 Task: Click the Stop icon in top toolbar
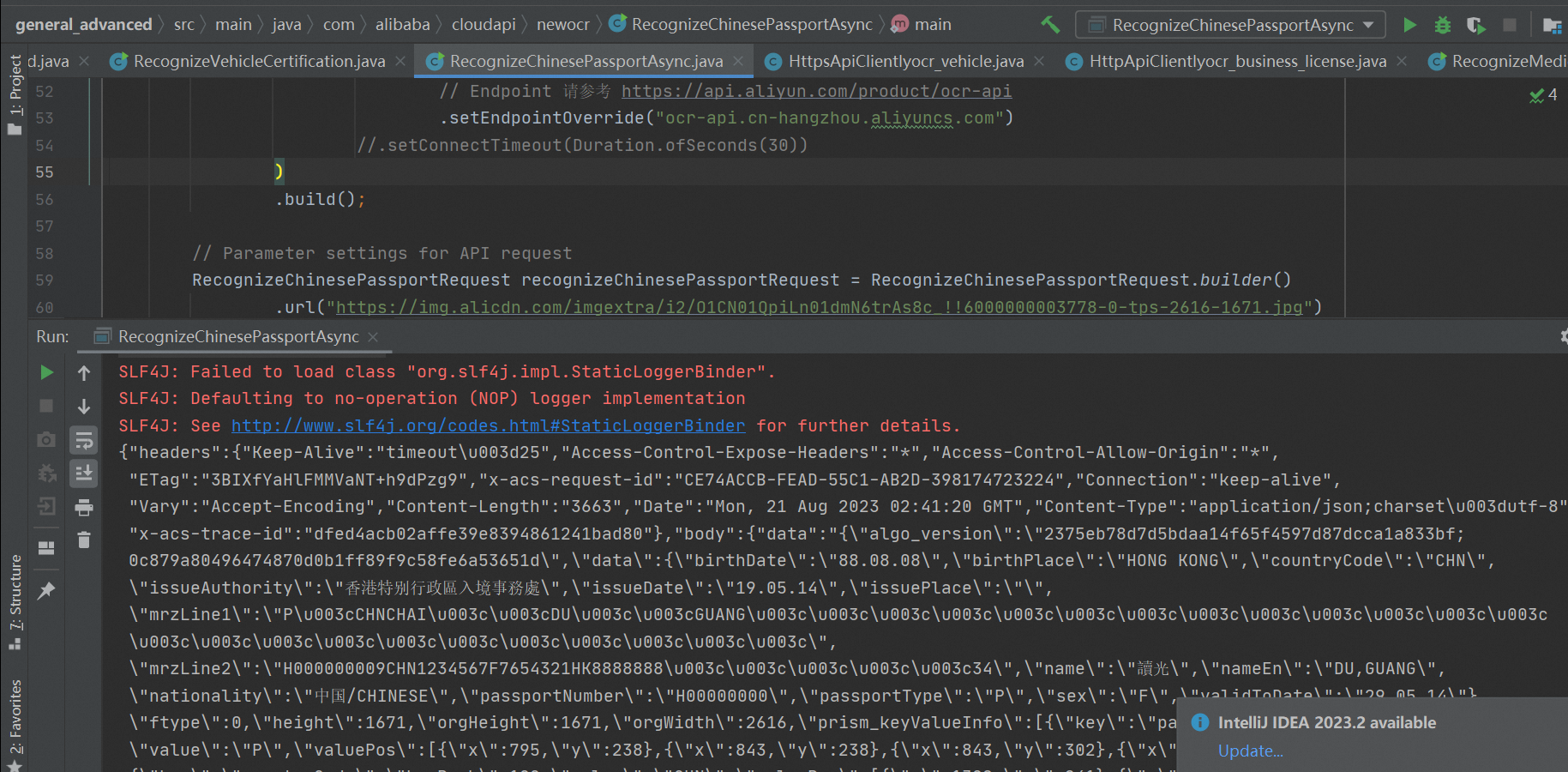(x=1510, y=25)
